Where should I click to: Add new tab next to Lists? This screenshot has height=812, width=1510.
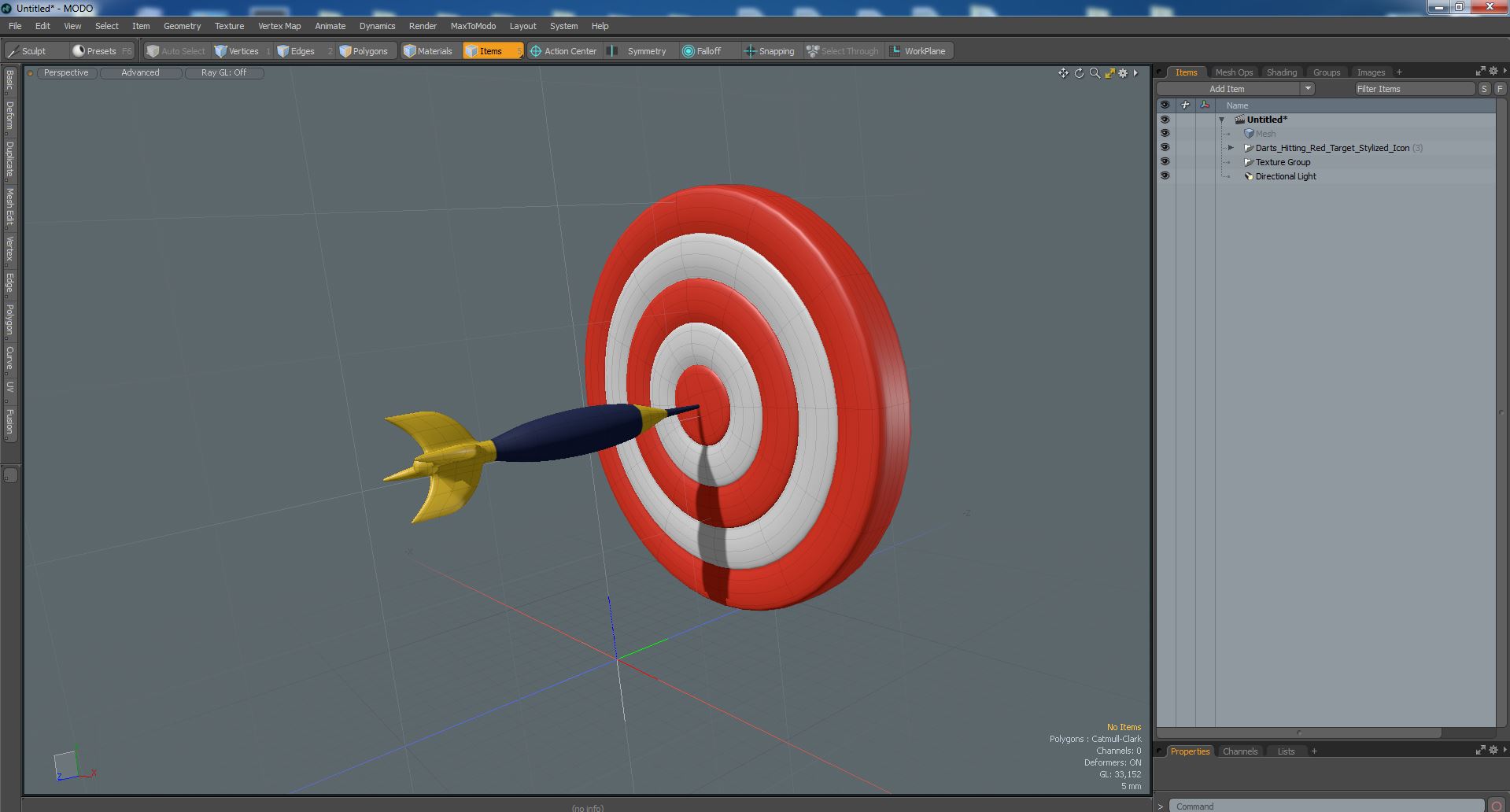click(1314, 751)
